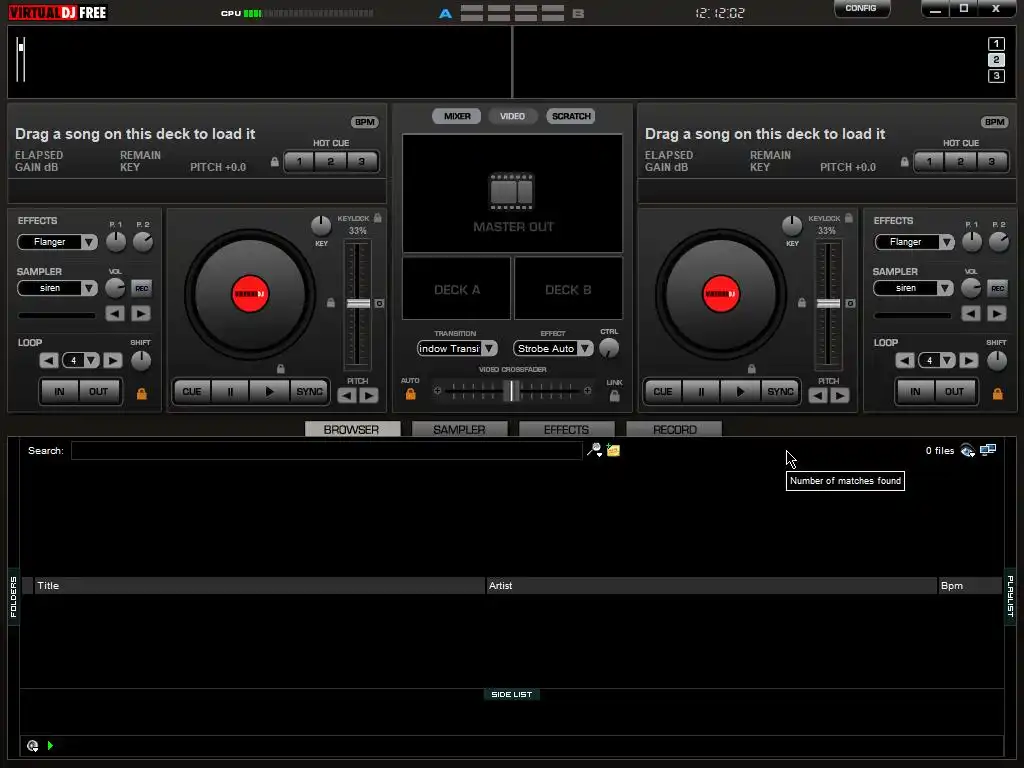Toggle right deck loop orange lock
1024x768 pixels.
click(x=997, y=393)
